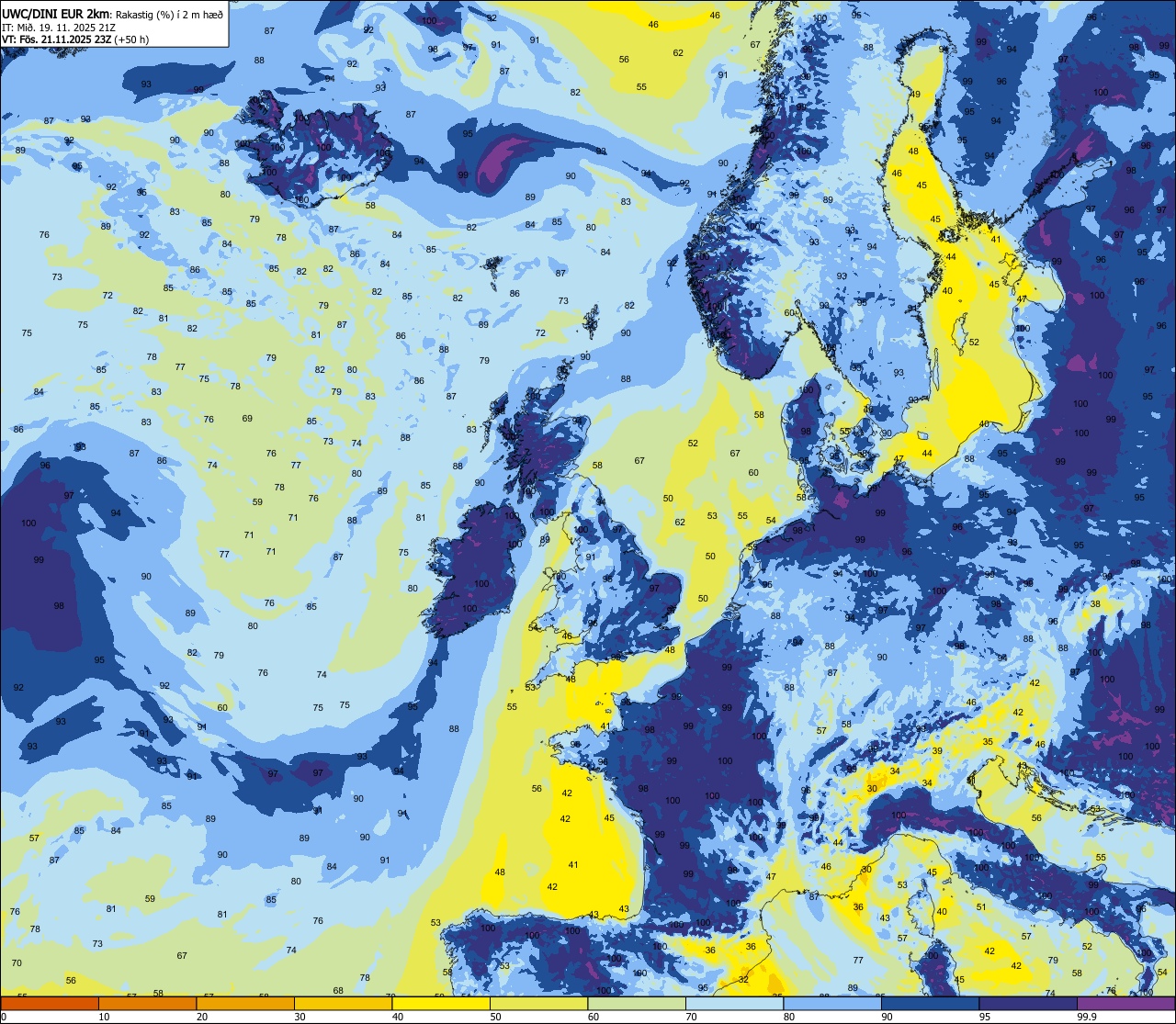Select the bright yellow 40–50 legend swatch
Viewport: 1176px width, 1024px height.
click(x=441, y=1003)
